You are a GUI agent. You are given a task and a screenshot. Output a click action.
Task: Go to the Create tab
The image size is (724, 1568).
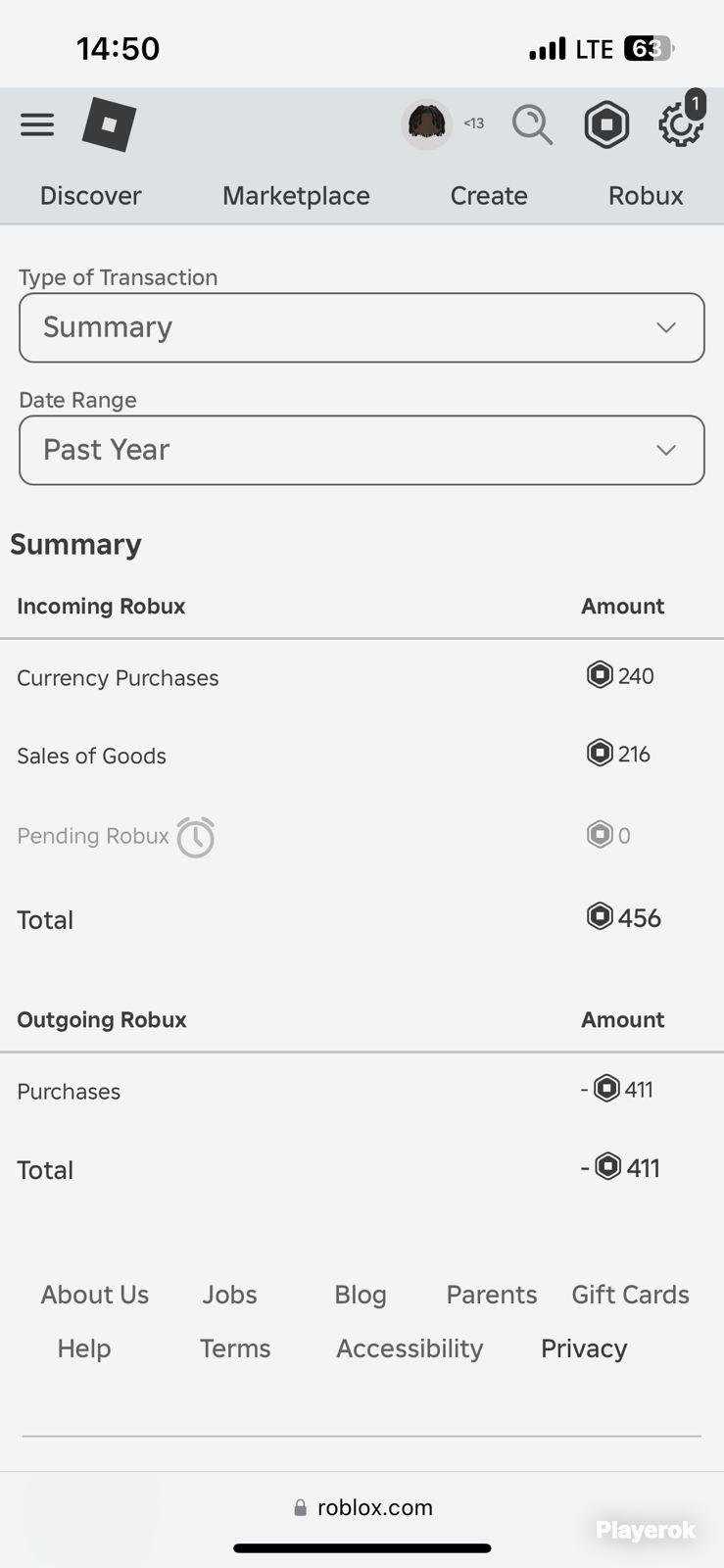[489, 196]
